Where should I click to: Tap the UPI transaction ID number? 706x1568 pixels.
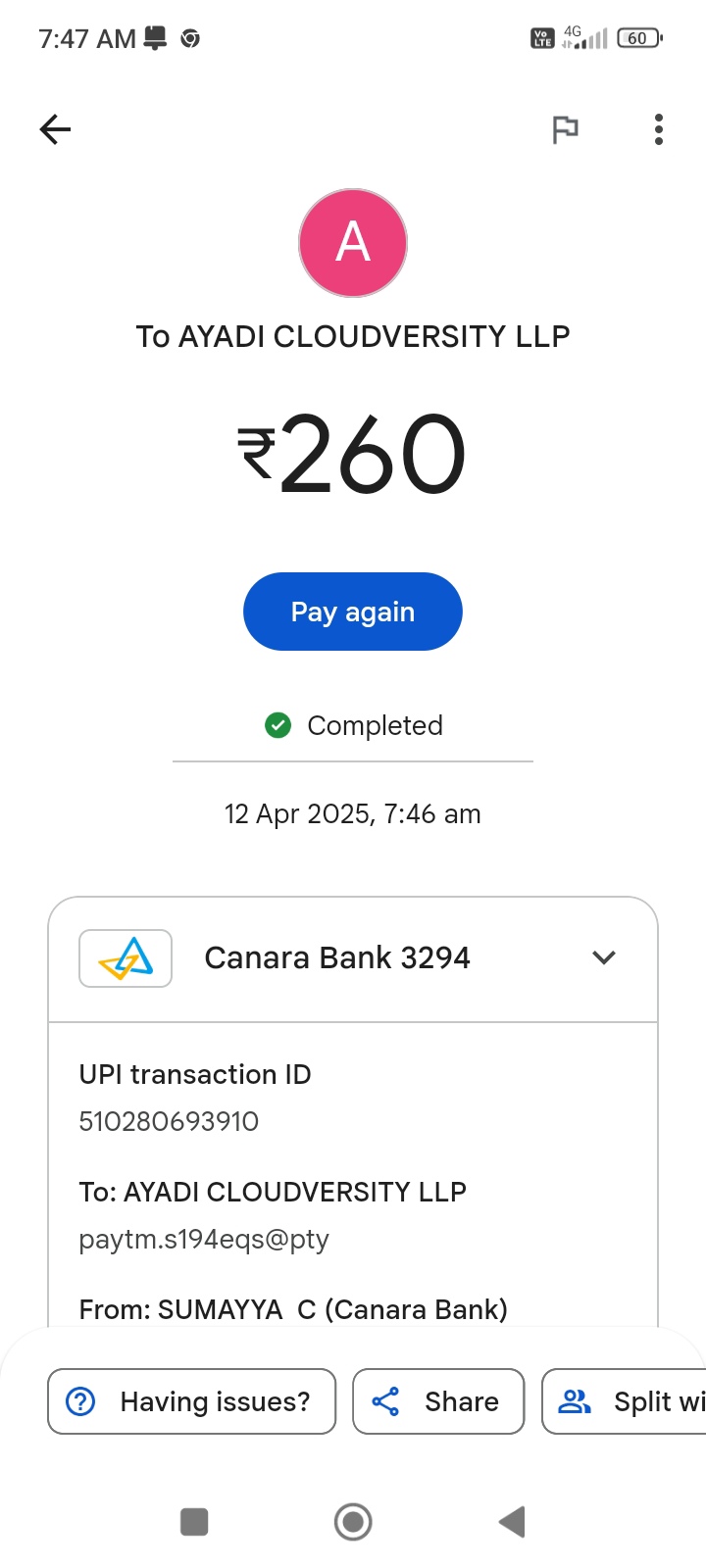[169, 1121]
